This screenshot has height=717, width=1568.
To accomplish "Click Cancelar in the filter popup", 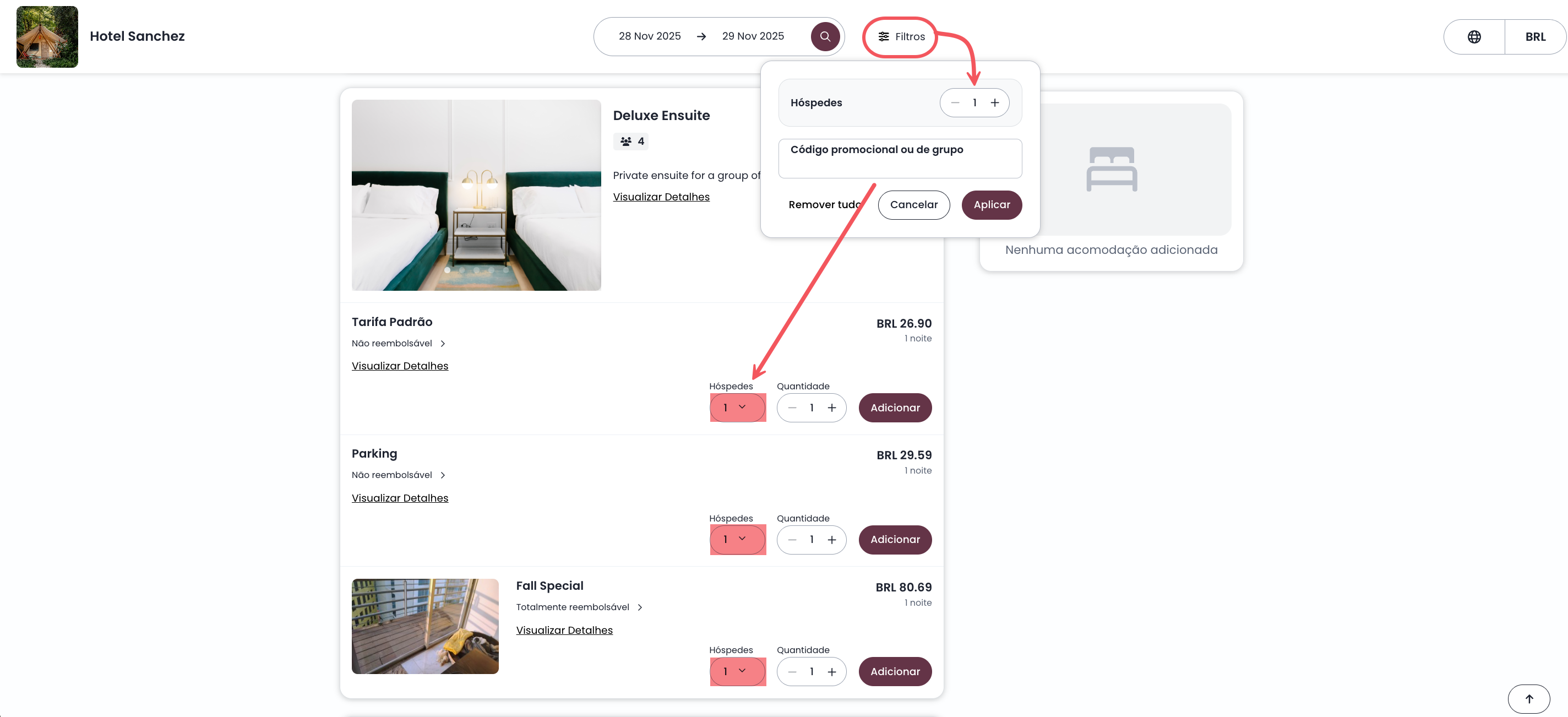I will (913, 205).
